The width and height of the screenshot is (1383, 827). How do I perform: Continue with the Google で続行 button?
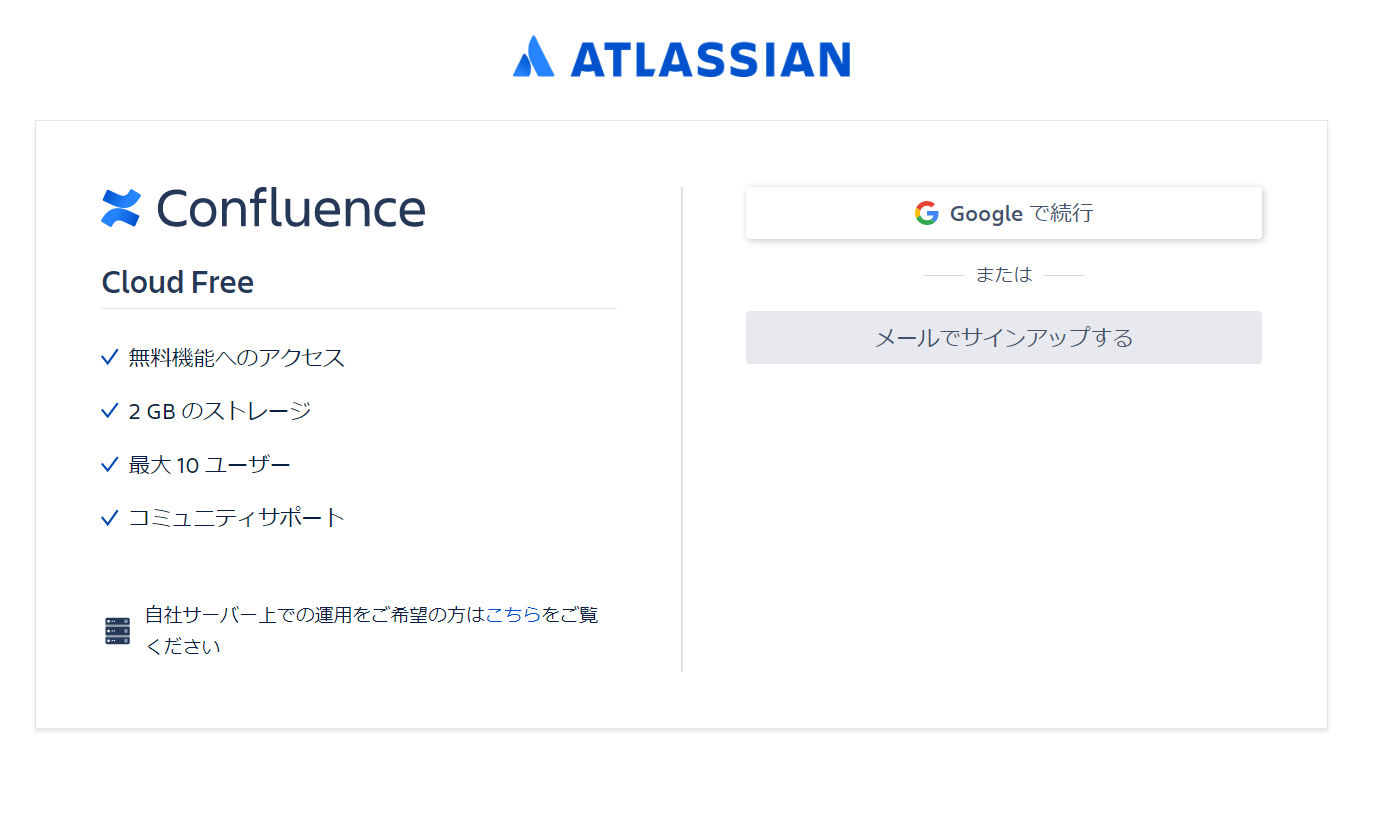(1004, 213)
